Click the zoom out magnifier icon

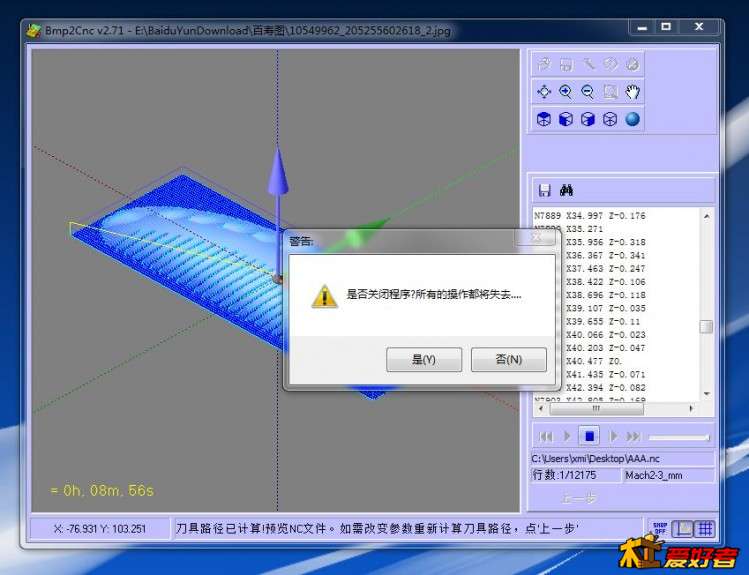pos(588,92)
